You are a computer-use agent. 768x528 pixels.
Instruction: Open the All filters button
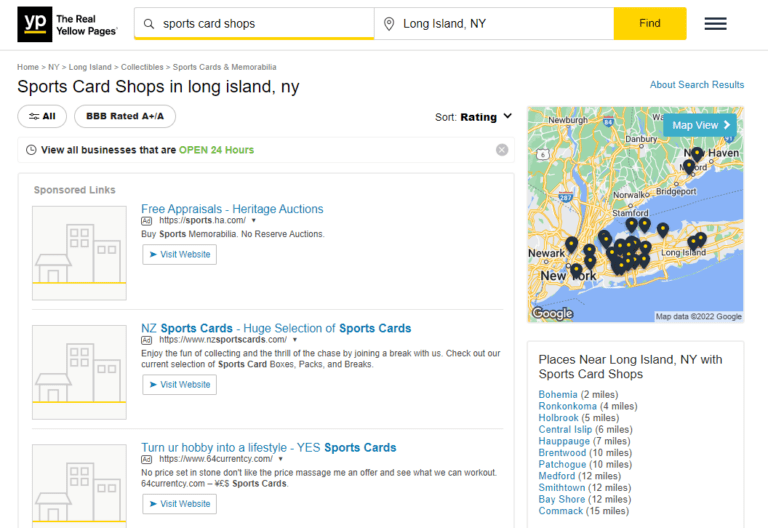click(42, 117)
